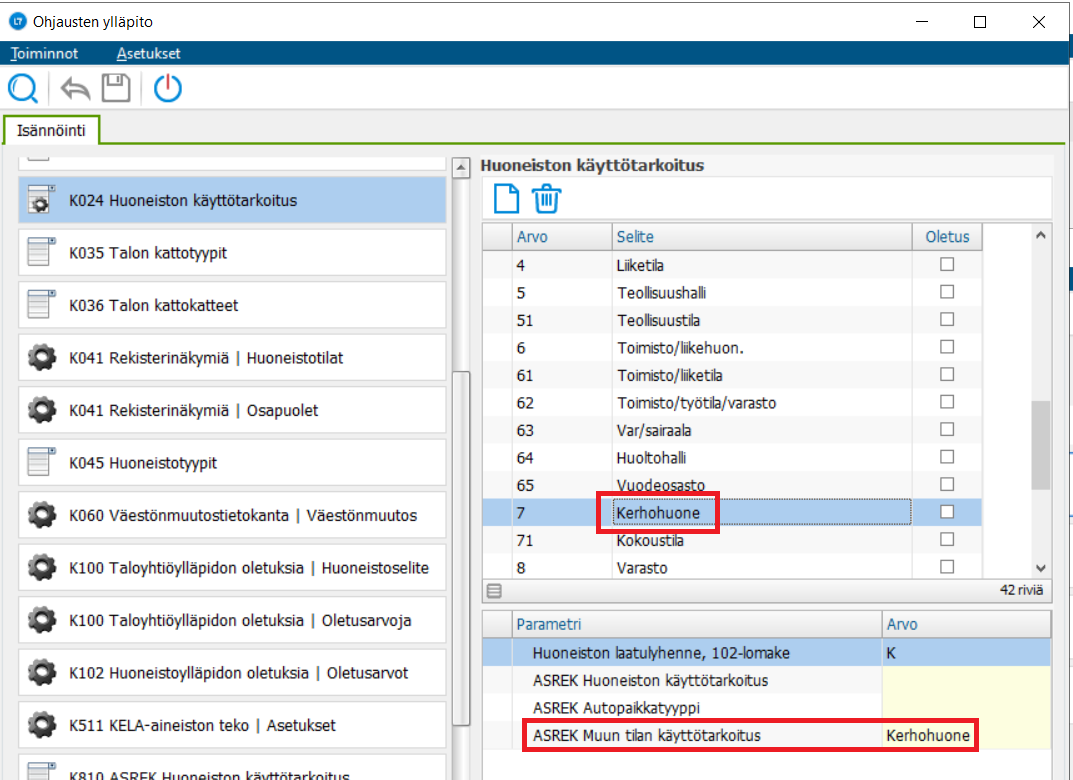Image resolution: width=1073 pixels, height=780 pixels.
Task: Check Oletus box for Huoltohalli row
Action: 946,457
